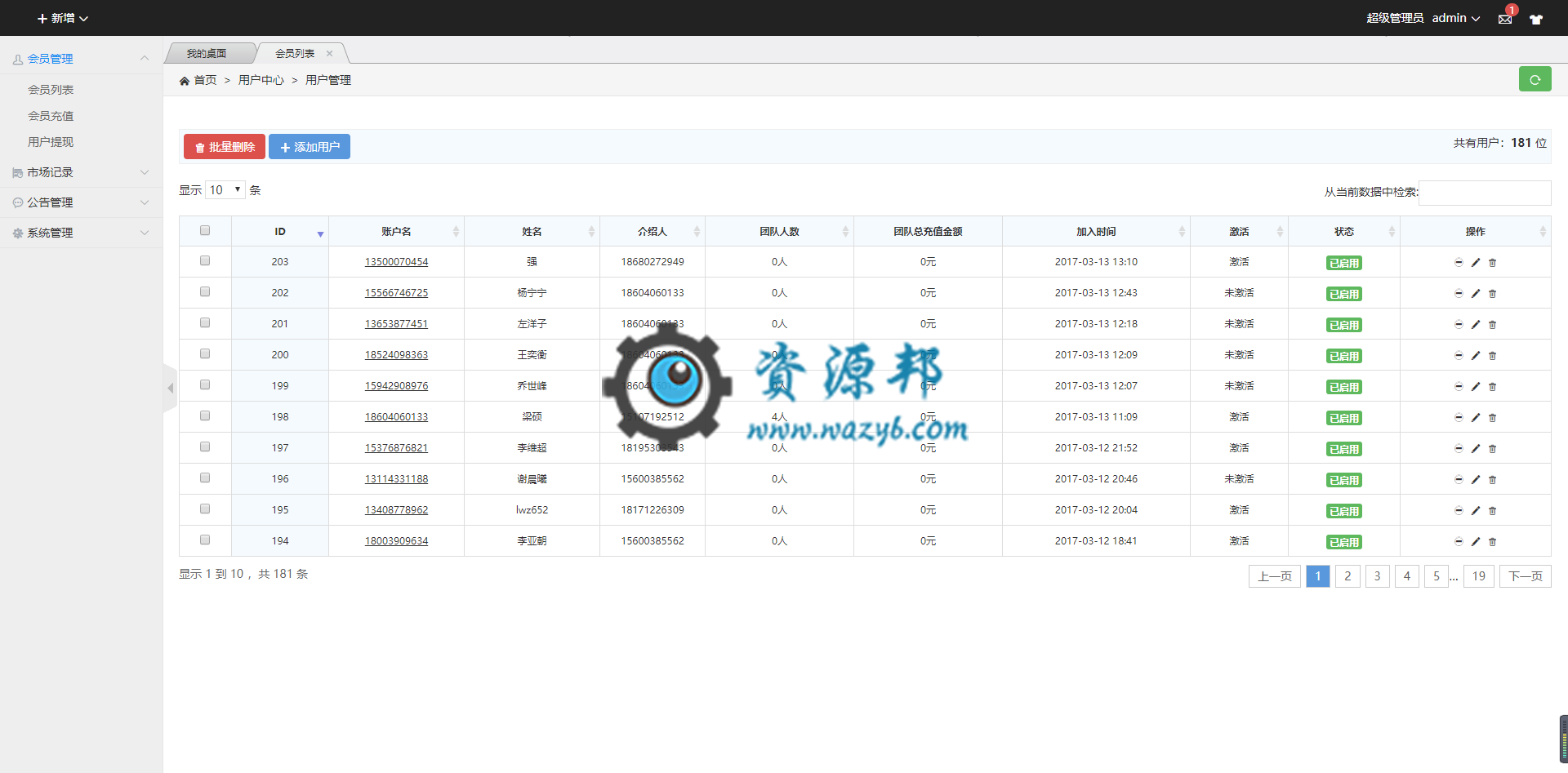Click the vertical scrollbar thumb
The height and width of the screenshot is (773, 1568).
pyautogui.click(x=1563, y=739)
